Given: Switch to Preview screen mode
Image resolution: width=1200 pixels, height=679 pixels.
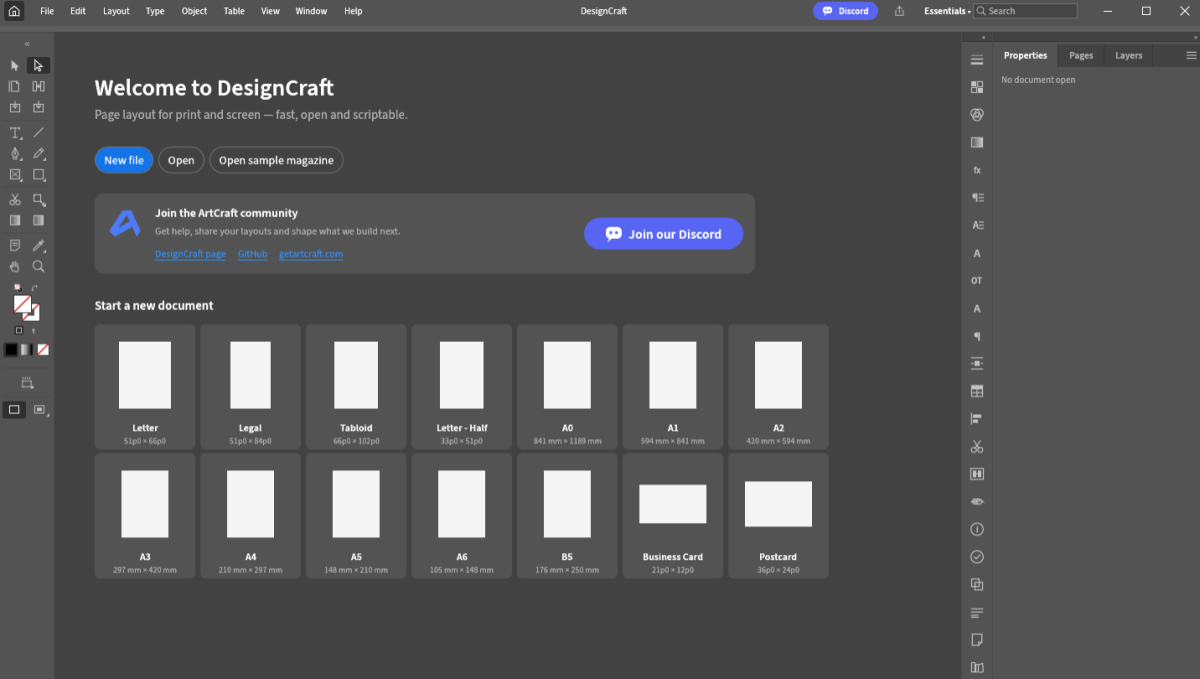Looking at the screenshot, I should (39, 410).
